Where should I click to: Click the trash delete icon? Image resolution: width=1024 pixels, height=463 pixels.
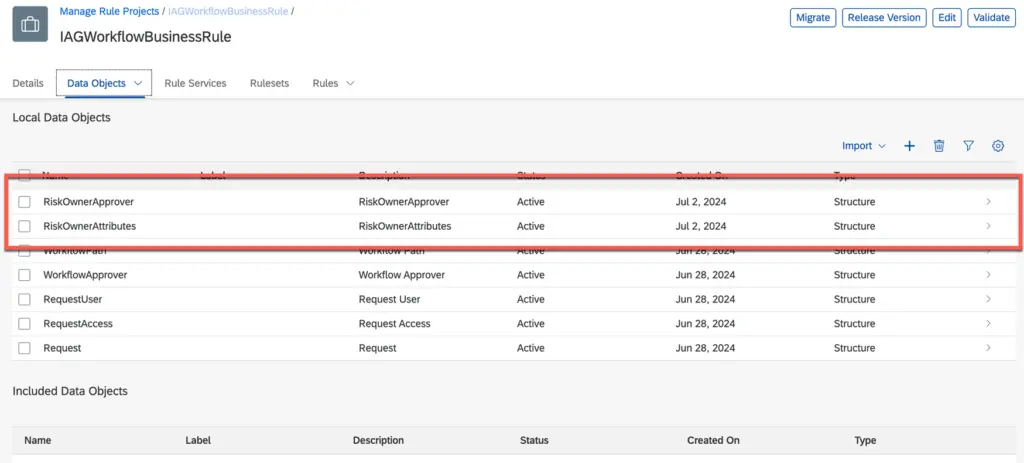(939, 146)
